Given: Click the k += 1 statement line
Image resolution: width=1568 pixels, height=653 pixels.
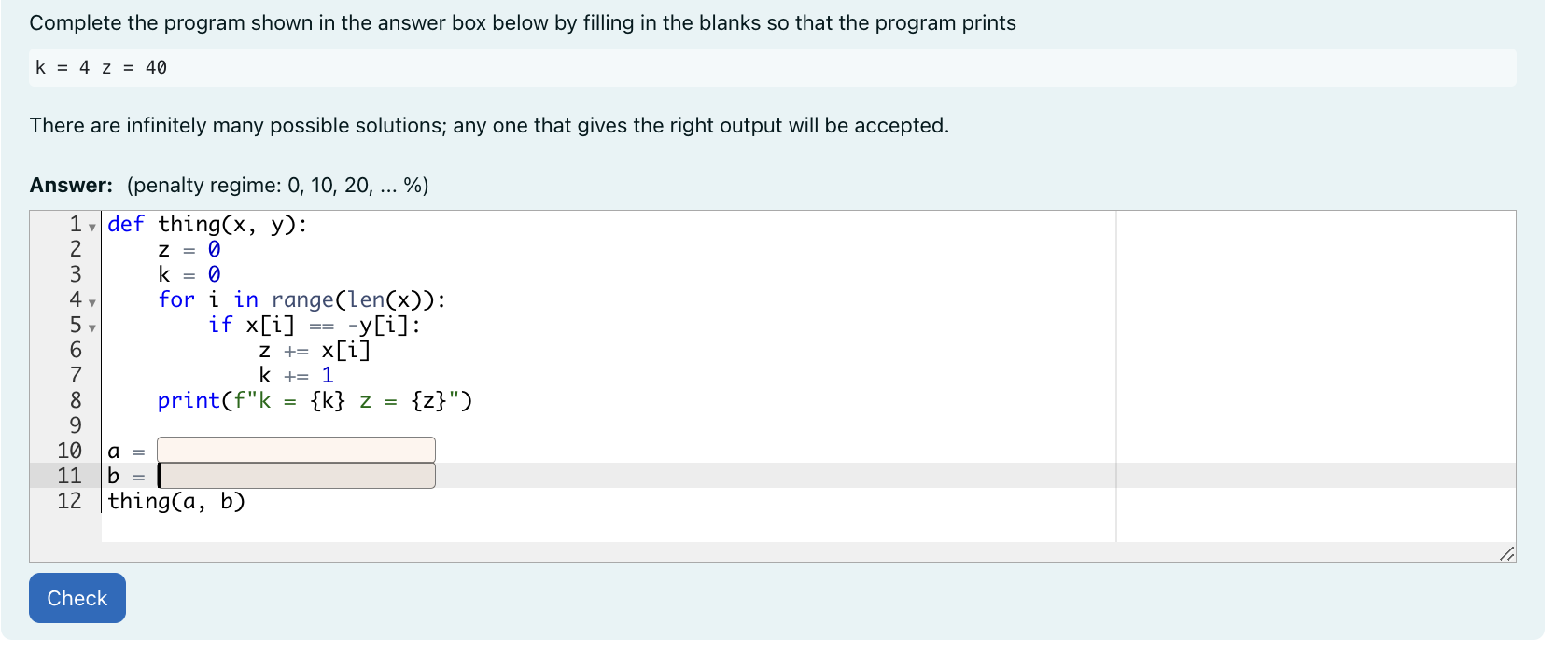Looking at the screenshot, I should 294,375.
